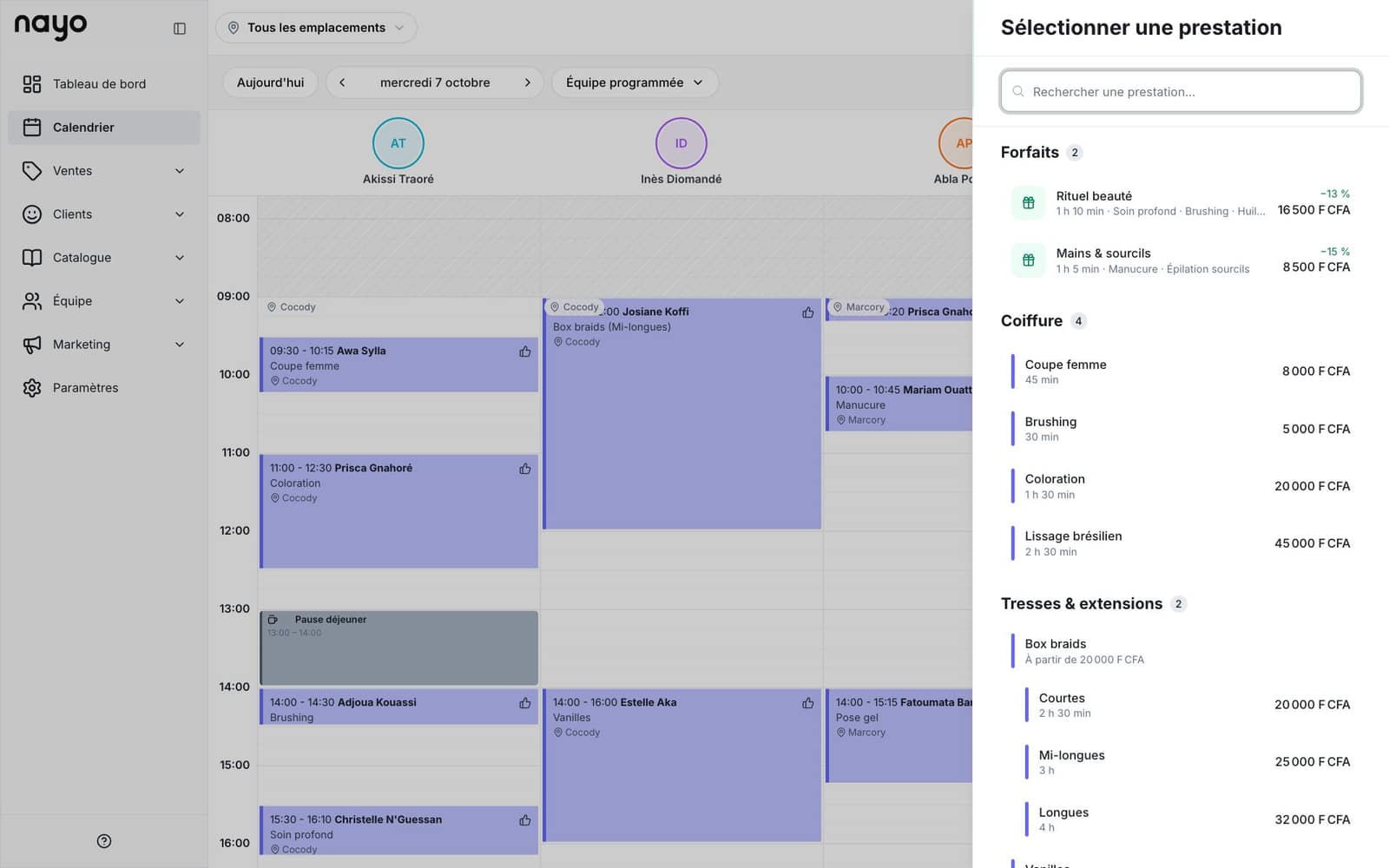
Task: Click thumbs-up icon on Awa Sylla appointment
Action: click(x=525, y=352)
